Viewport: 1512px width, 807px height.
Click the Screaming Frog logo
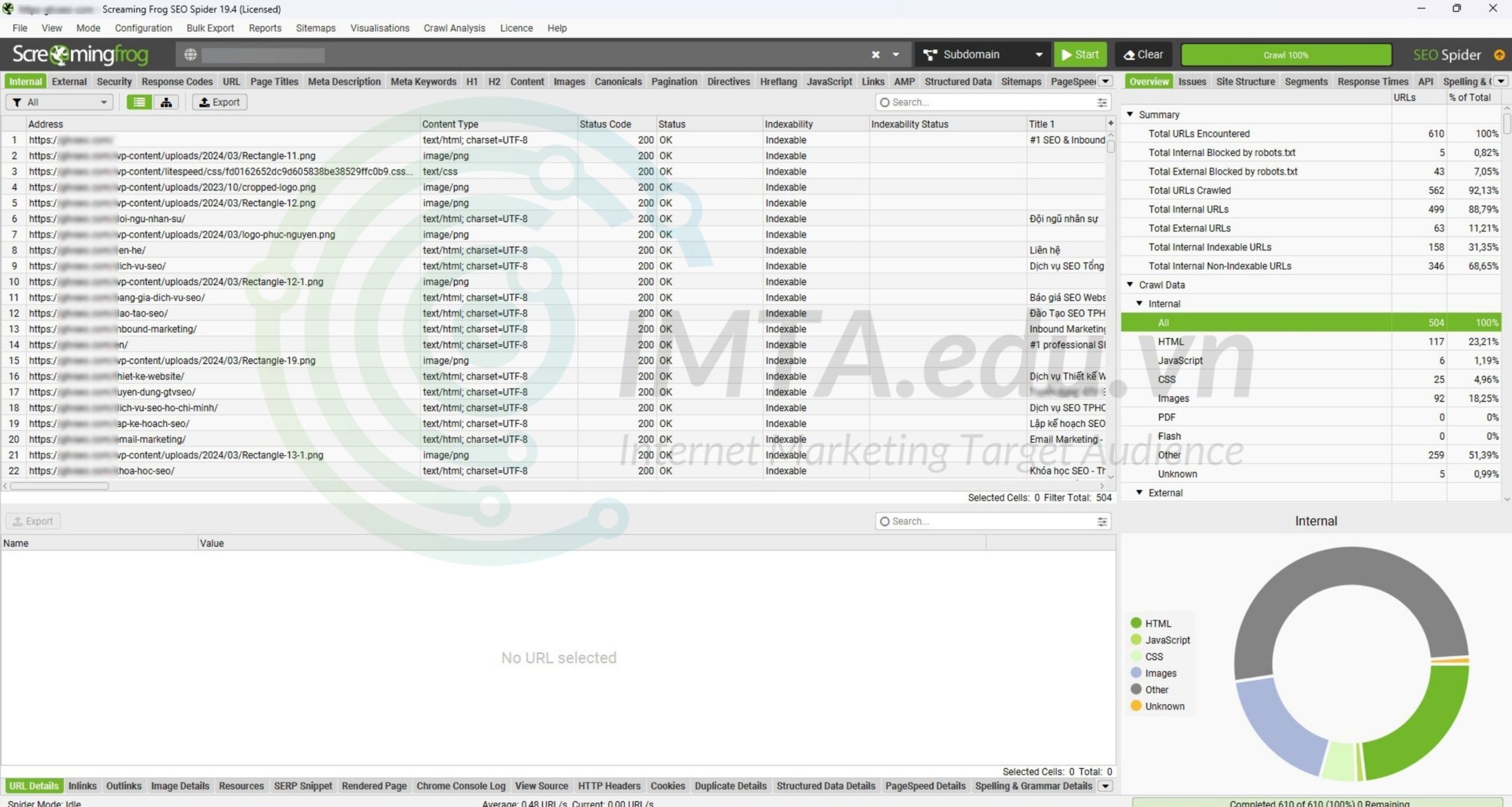(80, 54)
